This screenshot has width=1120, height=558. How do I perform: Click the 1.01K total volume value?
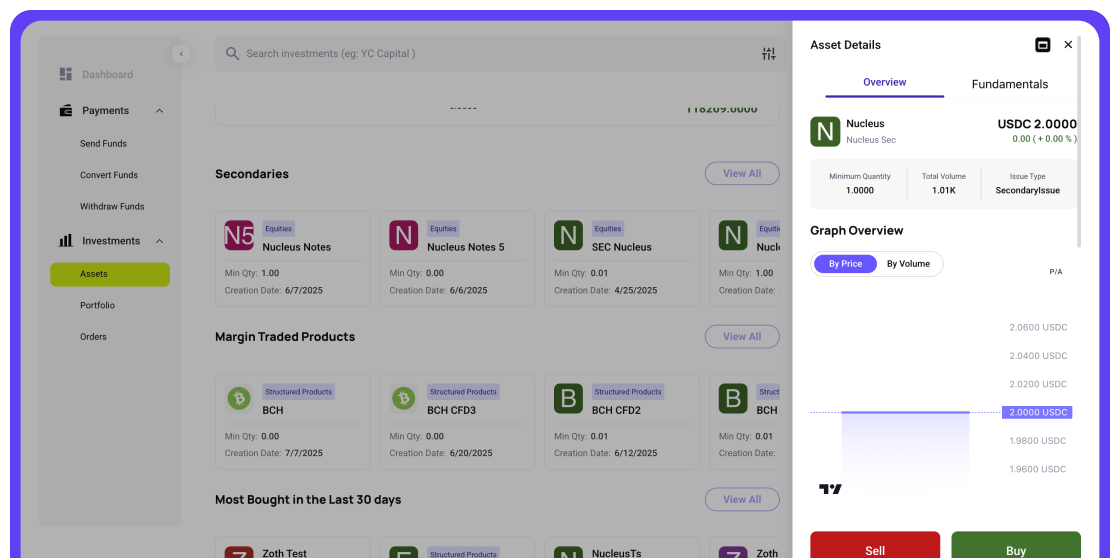click(x=944, y=191)
